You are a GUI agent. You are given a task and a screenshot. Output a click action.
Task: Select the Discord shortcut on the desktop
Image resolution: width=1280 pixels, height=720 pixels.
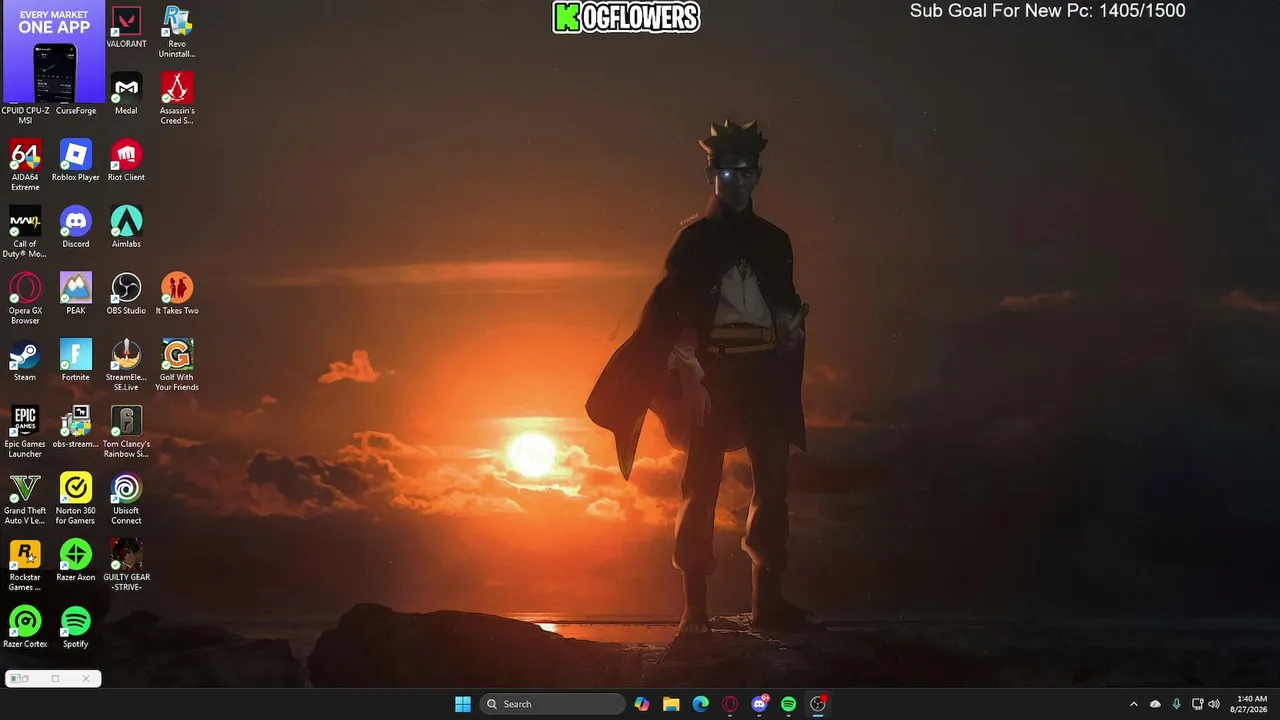point(76,227)
